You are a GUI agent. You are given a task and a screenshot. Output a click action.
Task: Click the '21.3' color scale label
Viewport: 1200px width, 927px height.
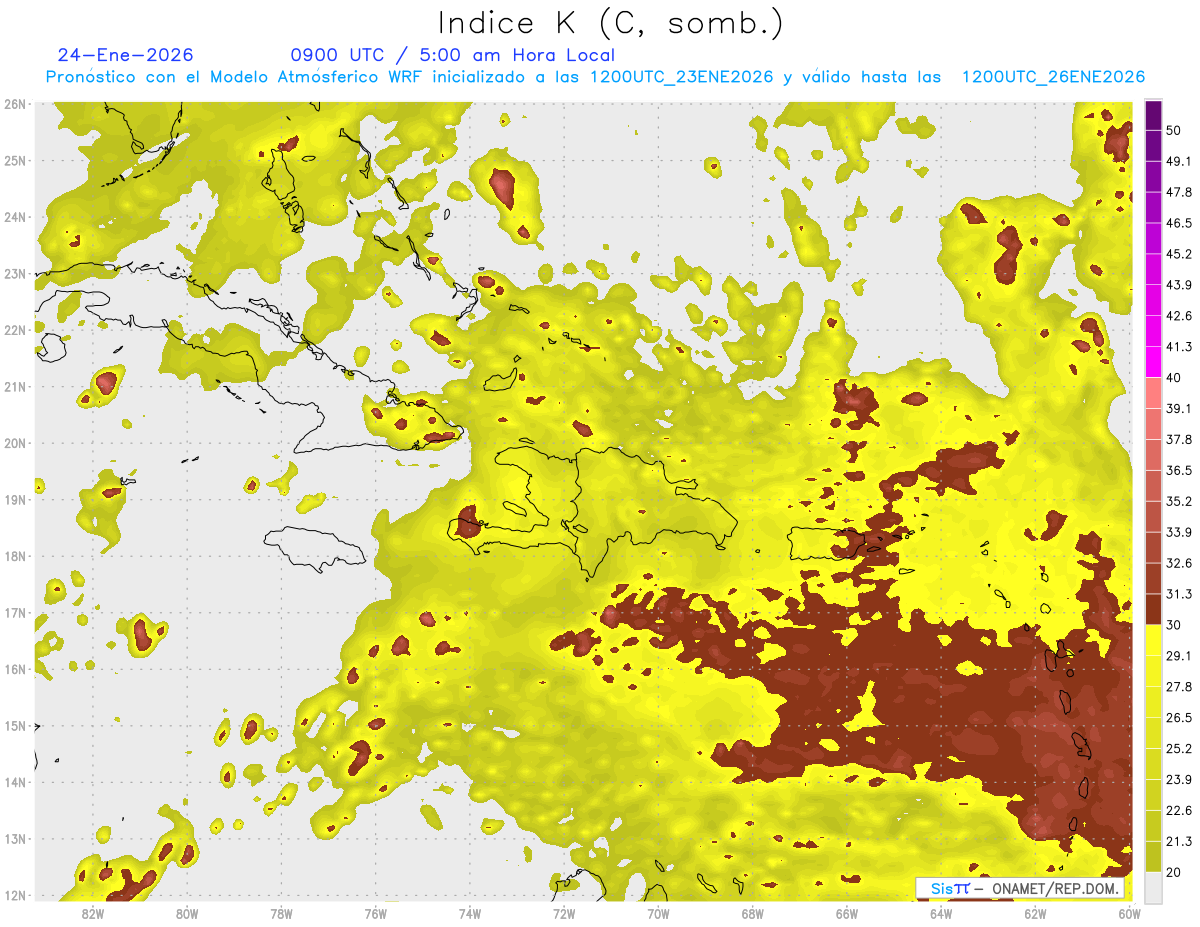pos(1179,842)
